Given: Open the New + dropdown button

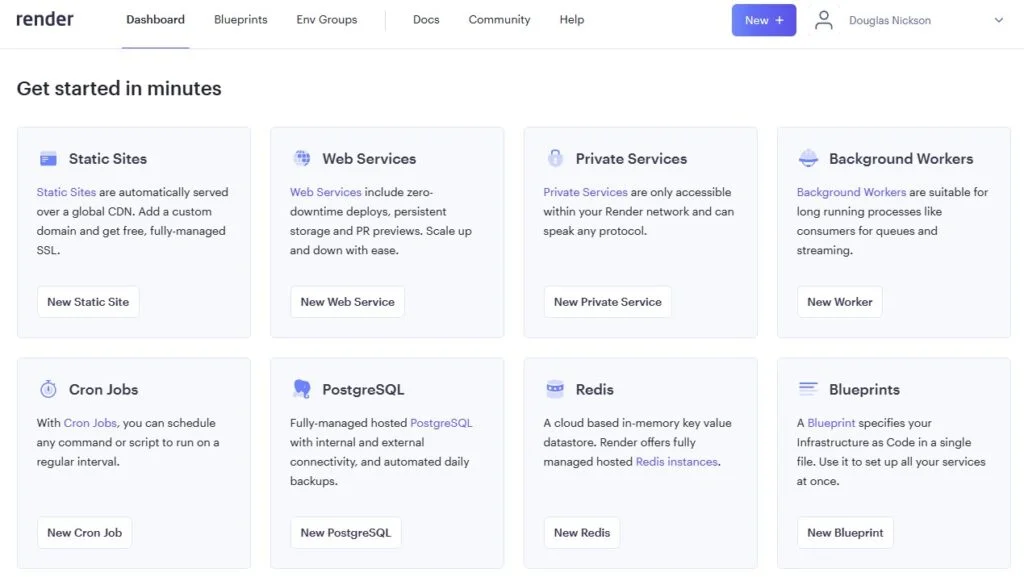Looking at the screenshot, I should (x=763, y=20).
